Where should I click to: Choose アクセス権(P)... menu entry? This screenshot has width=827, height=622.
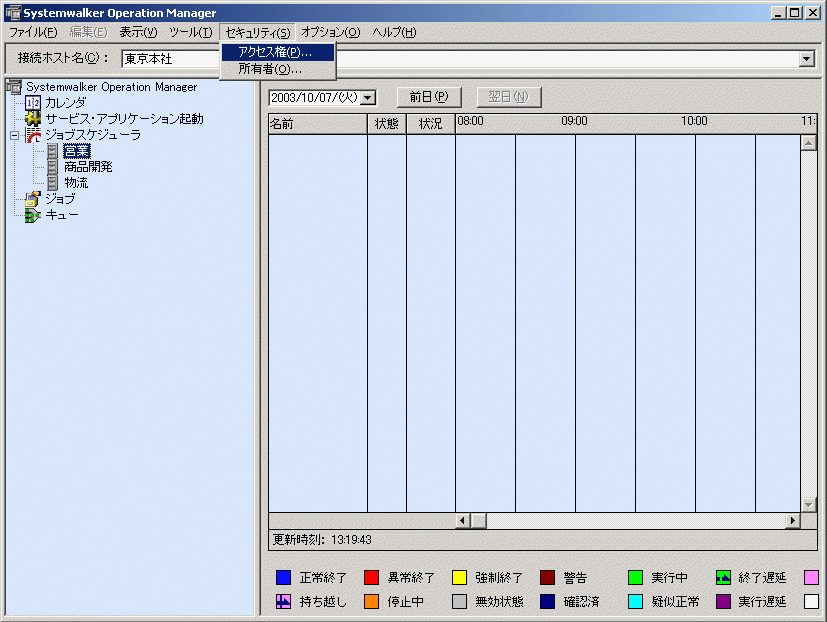pyautogui.click(x=277, y=52)
